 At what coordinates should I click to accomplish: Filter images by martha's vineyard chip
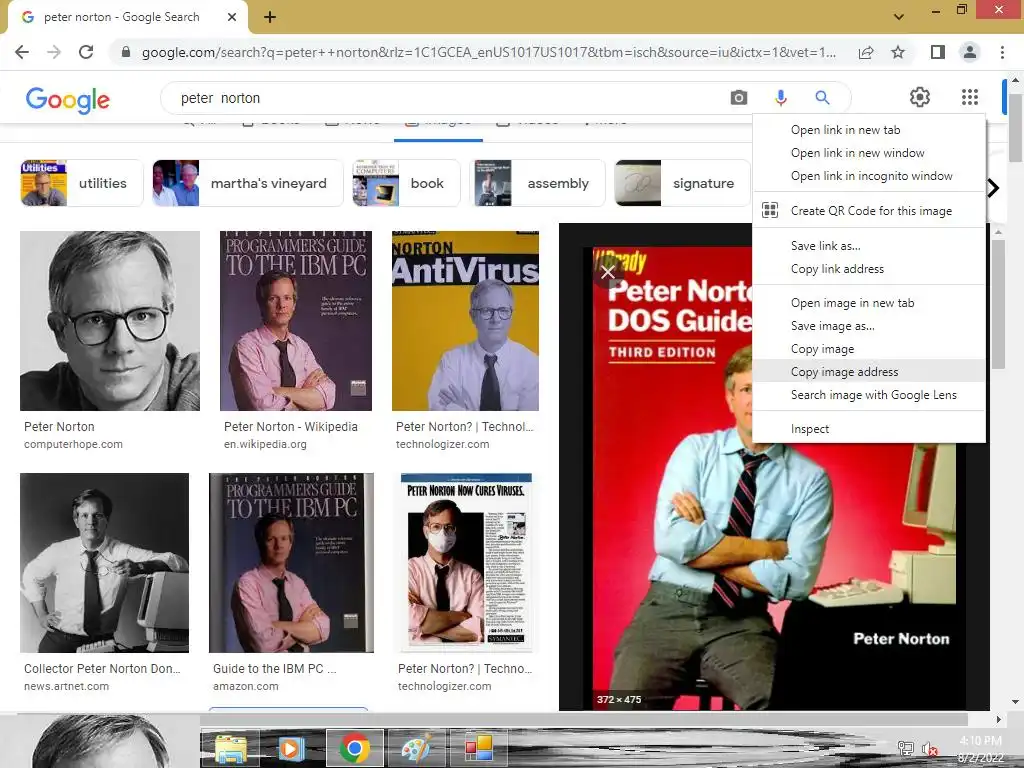click(x=248, y=184)
